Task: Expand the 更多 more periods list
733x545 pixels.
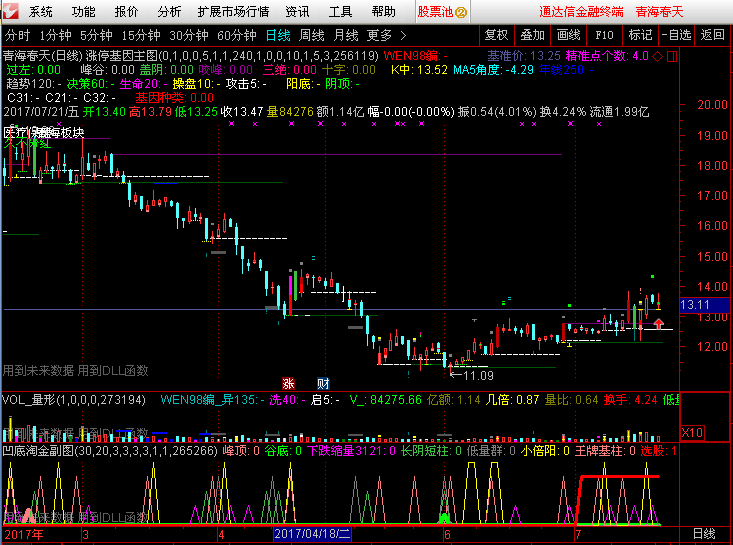Action: pyautogui.click(x=386, y=36)
